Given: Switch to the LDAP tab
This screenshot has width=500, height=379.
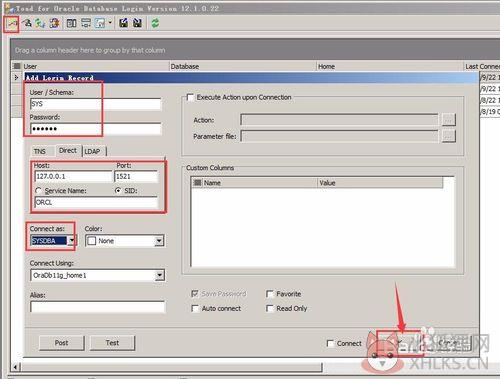Looking at the screenshot, I should tap(92, 151).
